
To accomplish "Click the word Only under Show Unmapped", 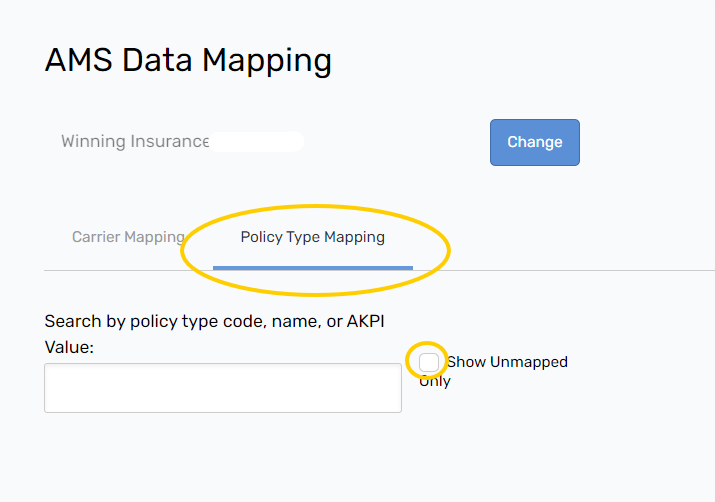I will click(x=435, y=381).
